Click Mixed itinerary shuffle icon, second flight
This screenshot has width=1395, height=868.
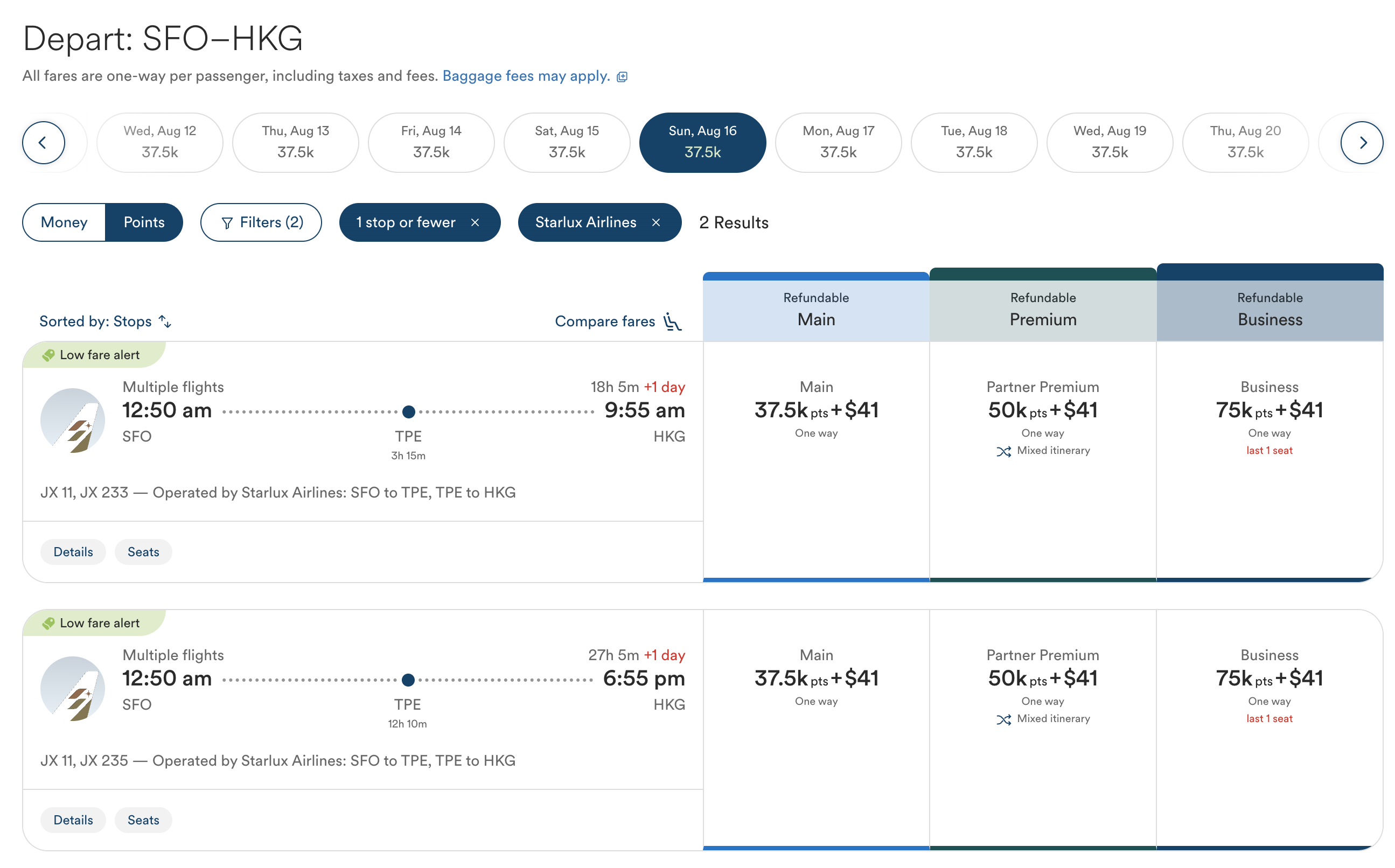coord(1003,720)
